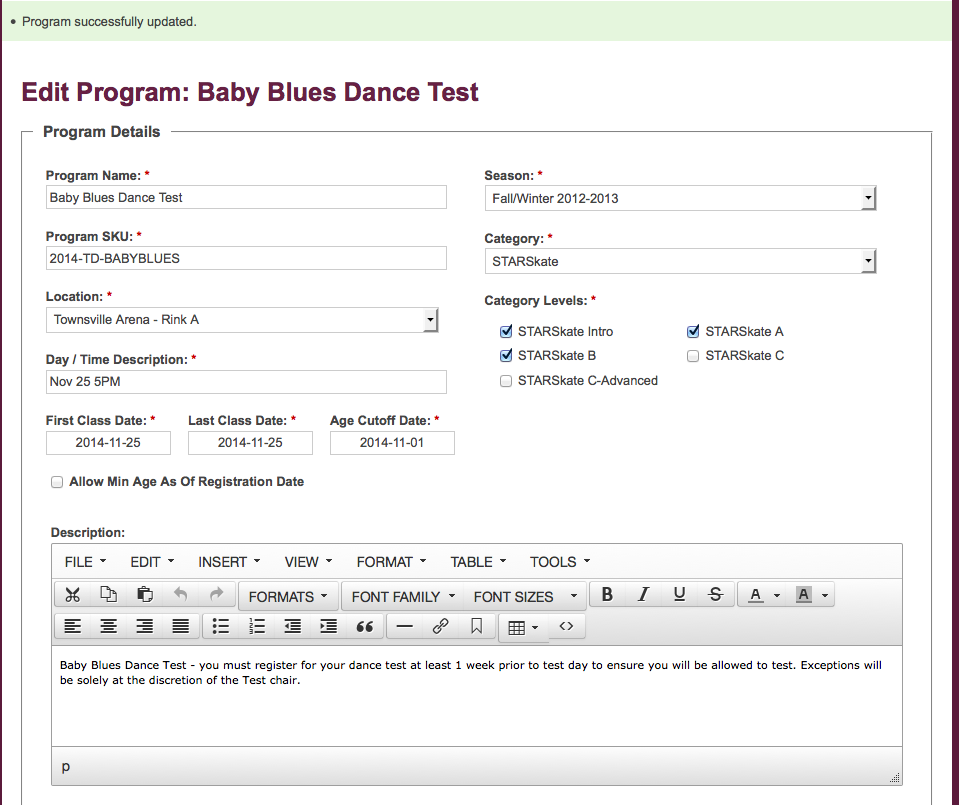Apply blockquote formatting
The height and width of the screenshot is (805, 959).
(365, 626)
